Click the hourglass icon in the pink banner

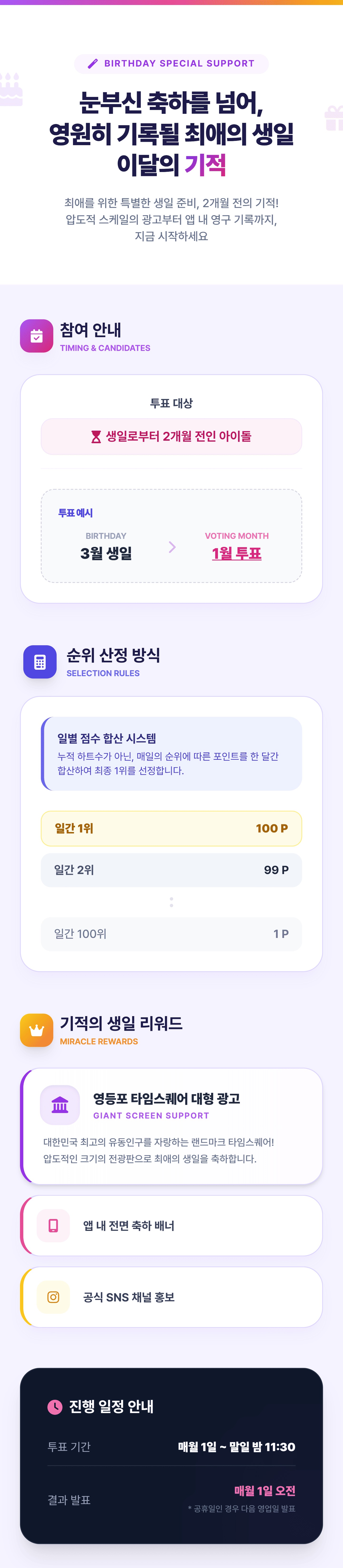pos(96,436)
